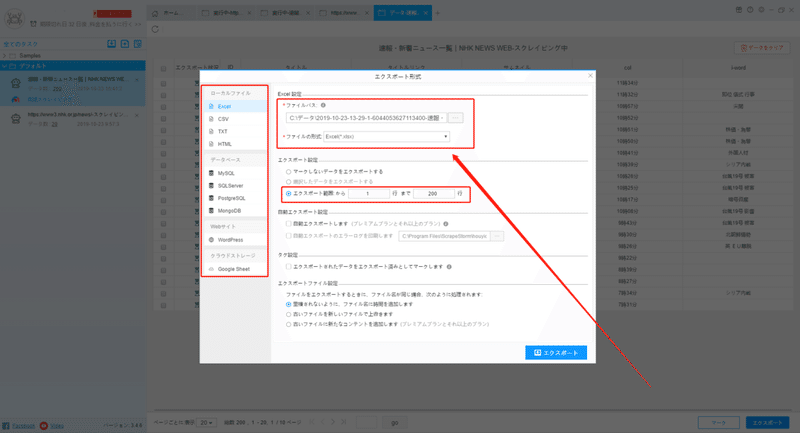Click the go button in pagination
The height and width of the screenshot is (433, 800).
[x=394, y=422]
